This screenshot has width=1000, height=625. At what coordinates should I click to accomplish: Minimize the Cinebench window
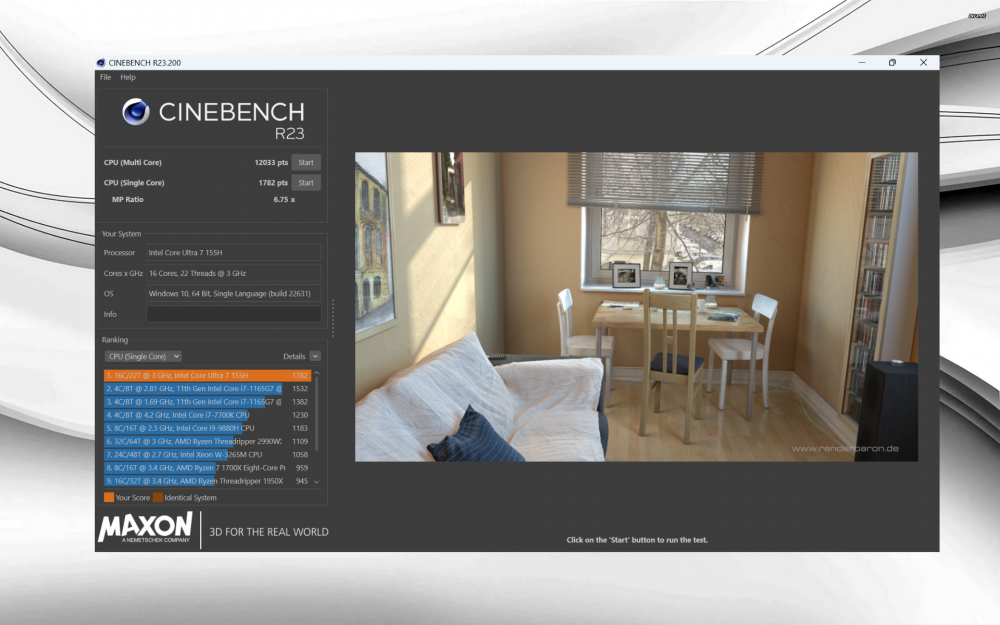862,62
